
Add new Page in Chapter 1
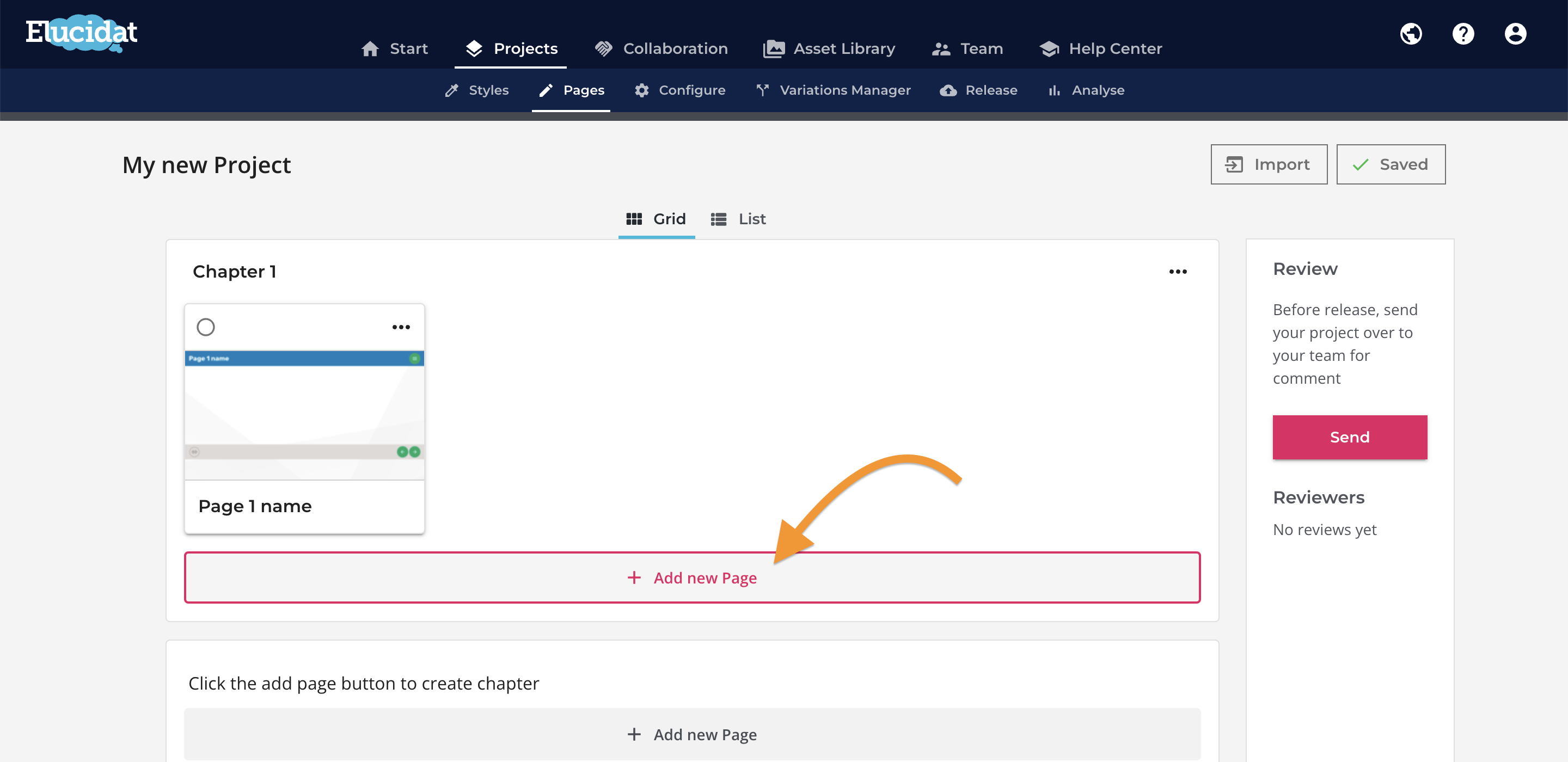pos(692,577)
